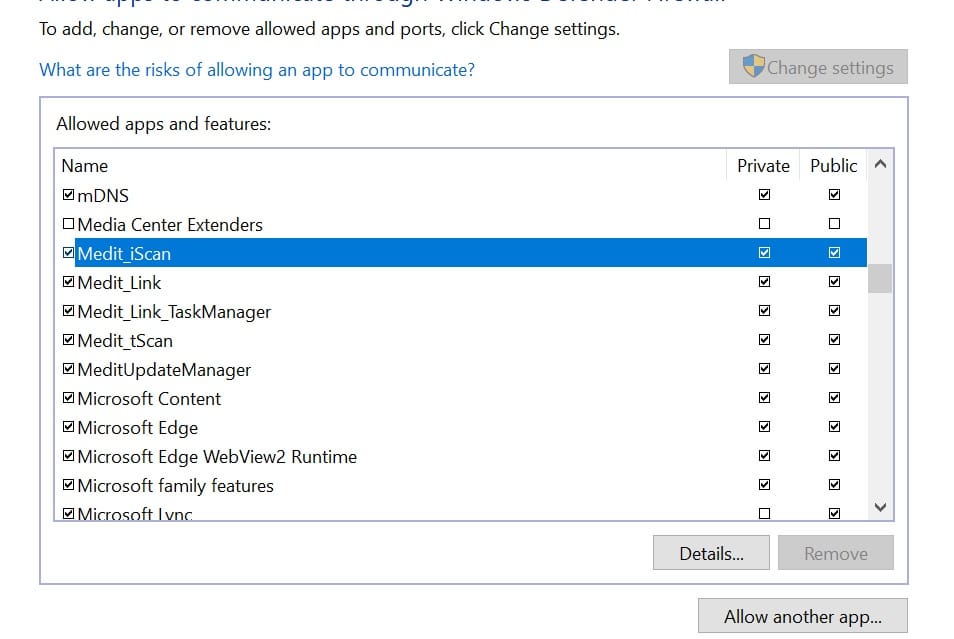This screenshot has width=954, height=639.
Task: Select the Medit_iScan row
Action: [461, 253]
